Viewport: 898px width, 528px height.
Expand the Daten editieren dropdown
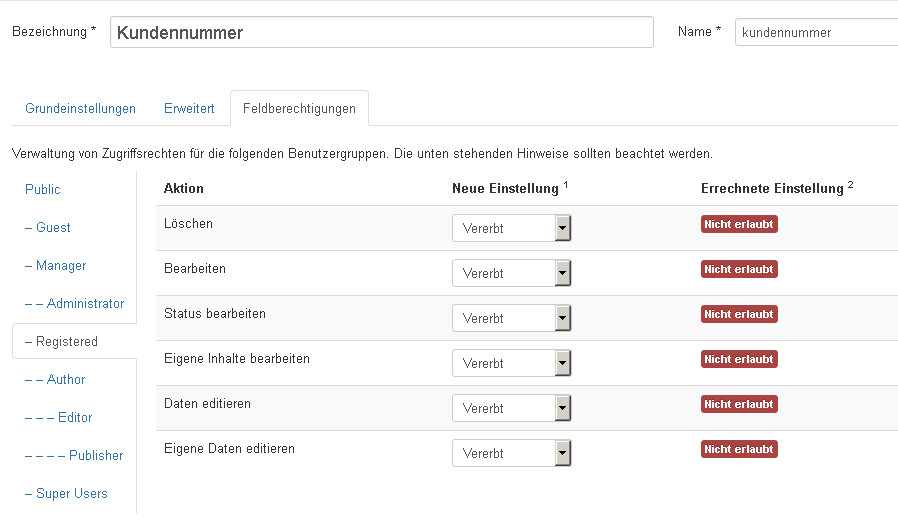[x=511, y=408]
